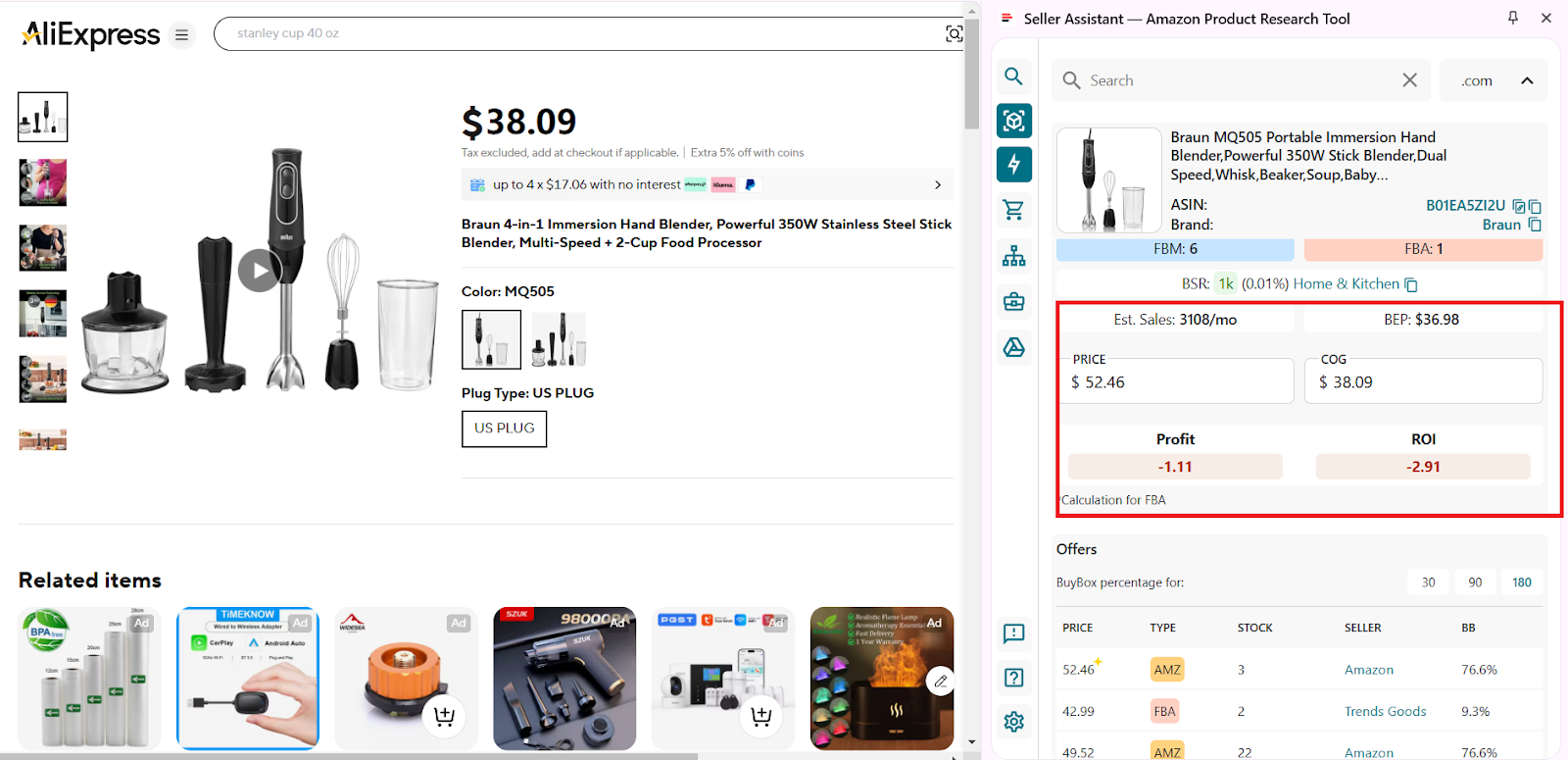
Task: Open the SZUK 98000PA vacuum related item
Action: click(x=564, y=679)
